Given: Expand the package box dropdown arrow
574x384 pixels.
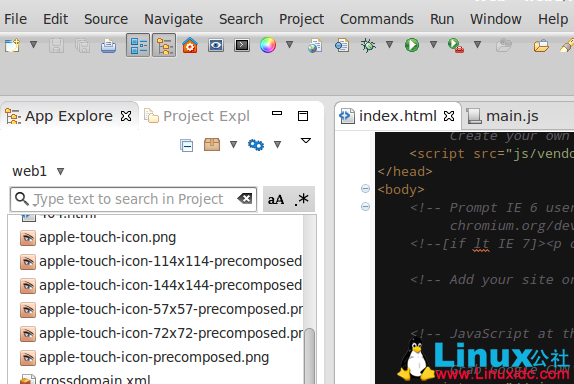Looking at the screenshot, I should 233,145.
